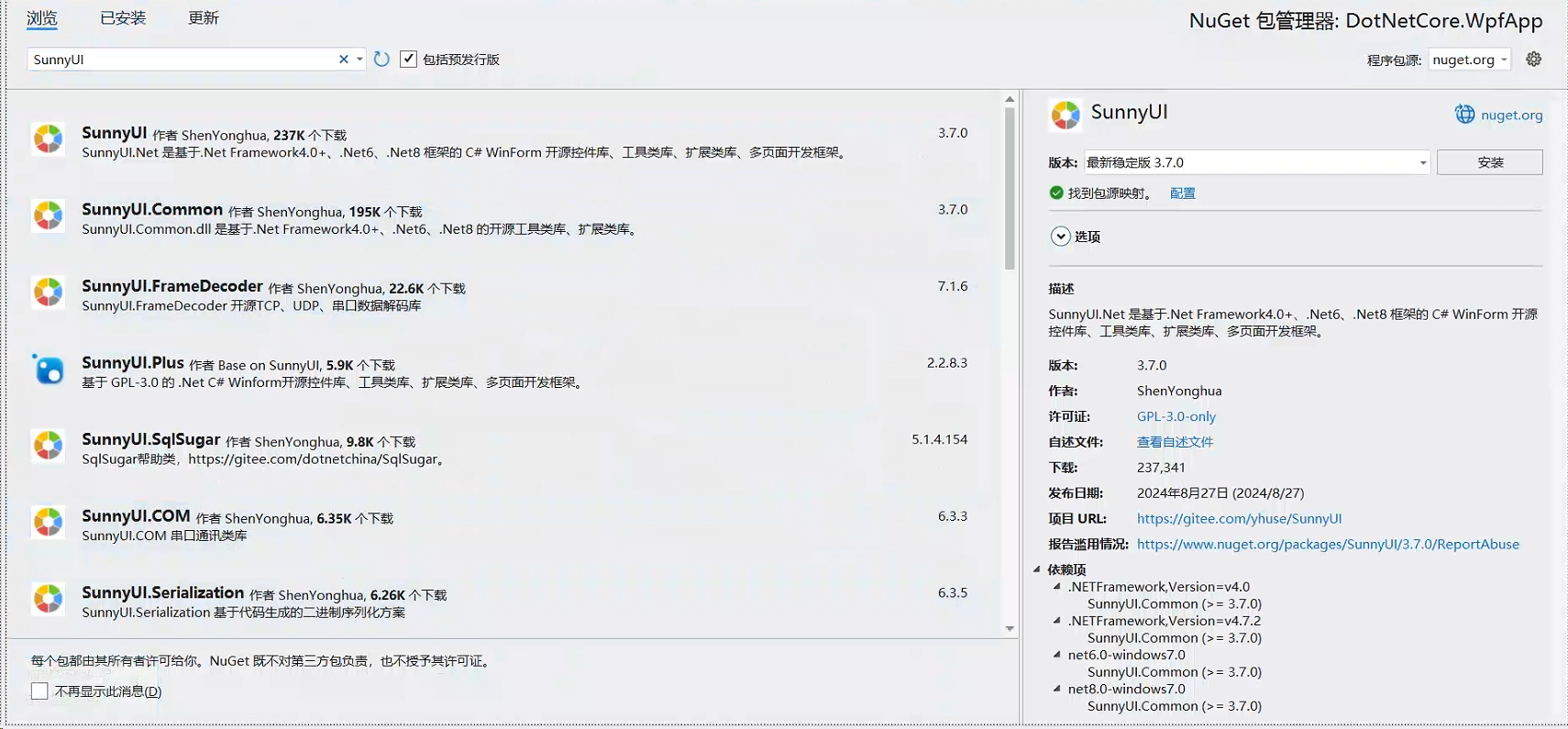Collapse net6.0-windows7.0 dependency node
The image size is (1568, 729).
click(x=1057, y=655)
